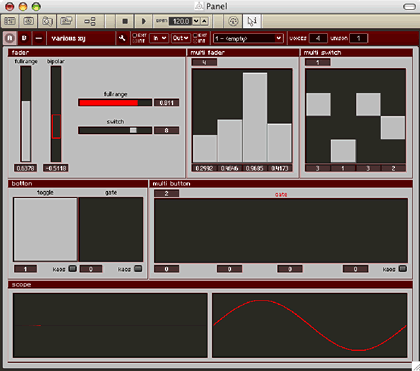Click the toggle value display showing 1

click(x=25, y=269)
